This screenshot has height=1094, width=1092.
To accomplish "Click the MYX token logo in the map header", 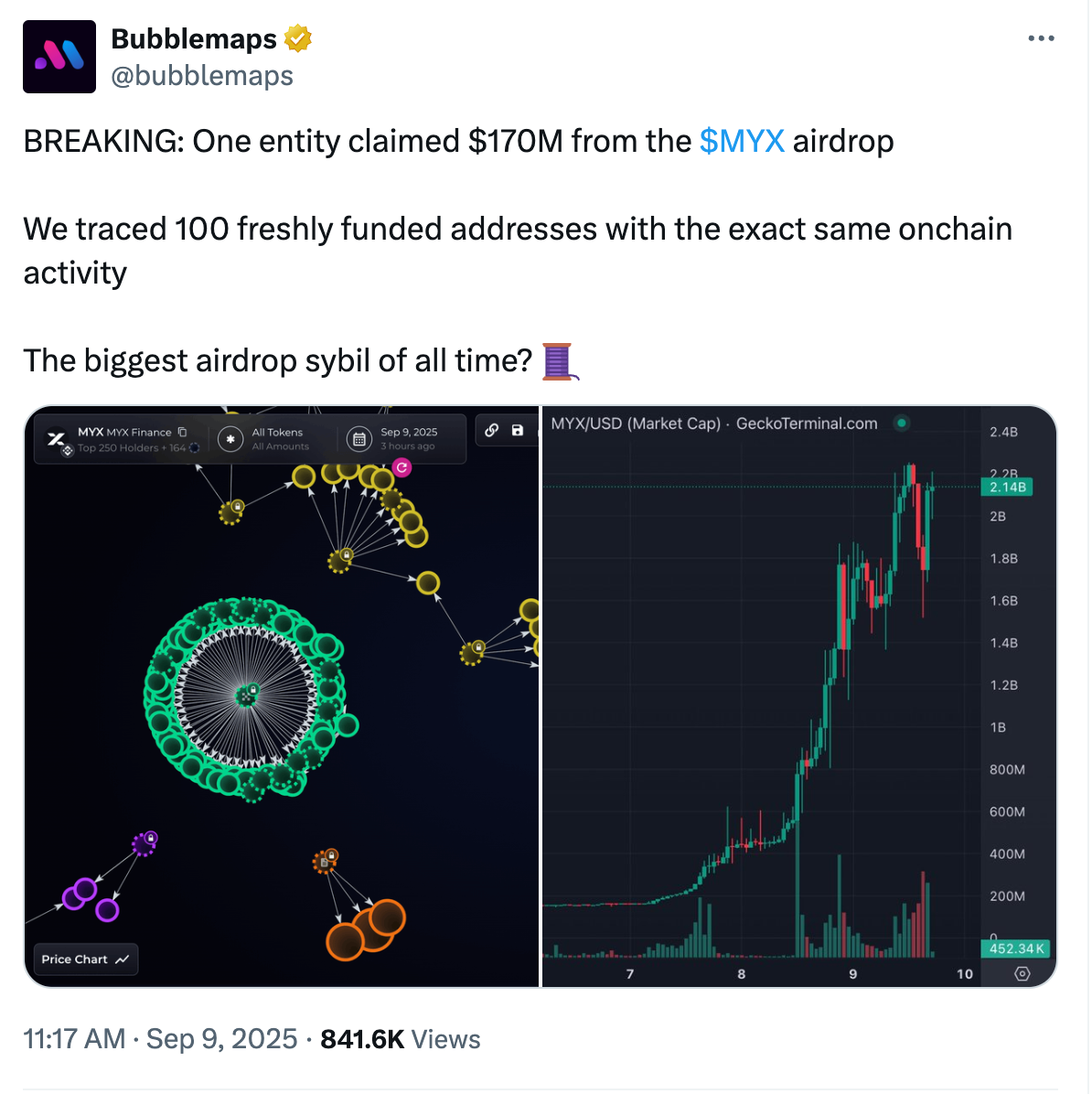I will (56, 437).
